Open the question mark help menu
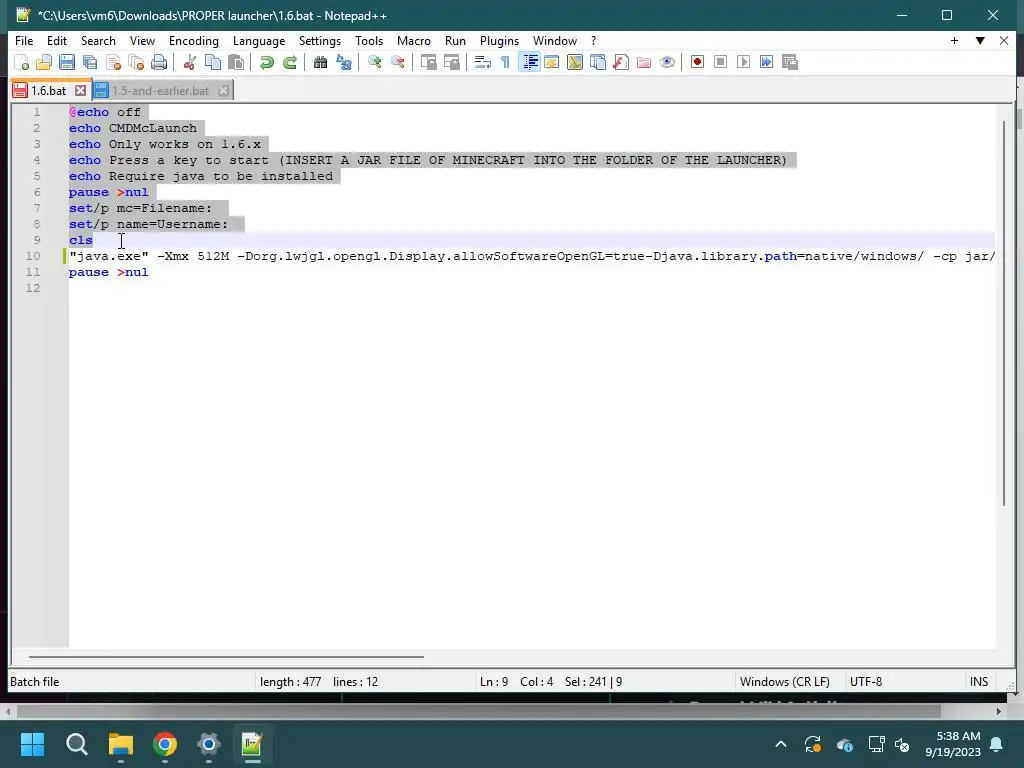The height and width of the screenshot is (768, 1024). coord(594,40)
